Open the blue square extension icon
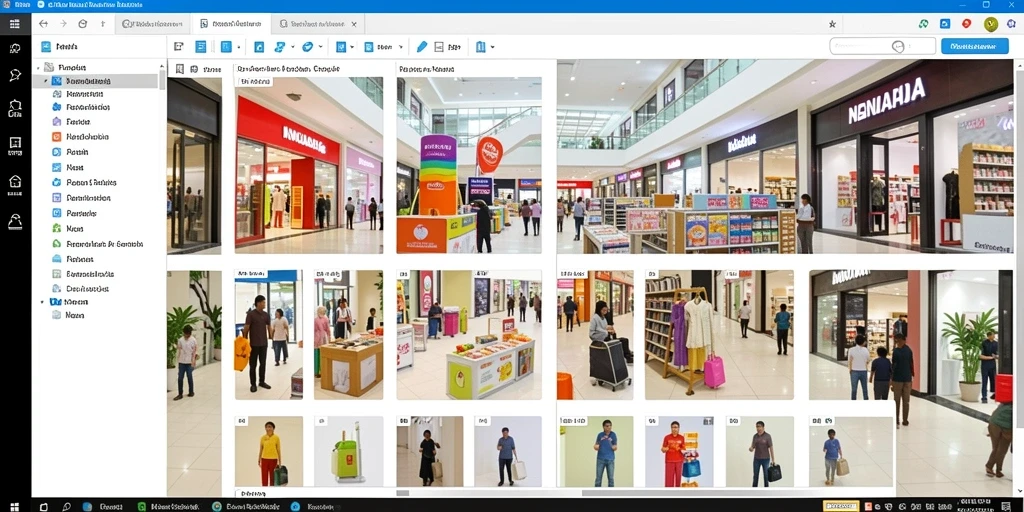Image resolution: width=1024 pixels, height=512 pixels. coord(945,24)
